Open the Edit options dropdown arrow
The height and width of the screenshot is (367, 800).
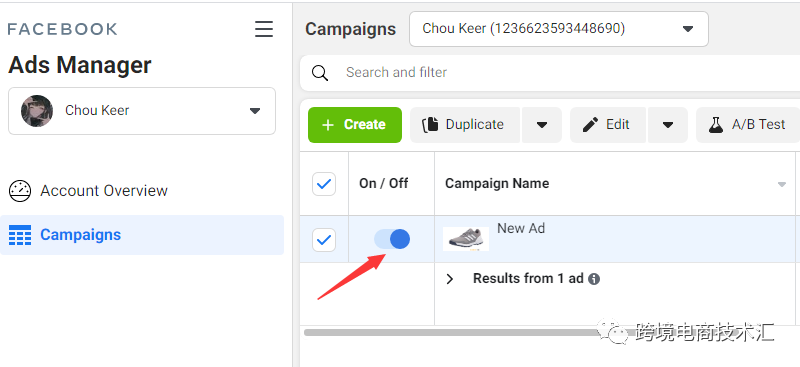coord(668,125)
